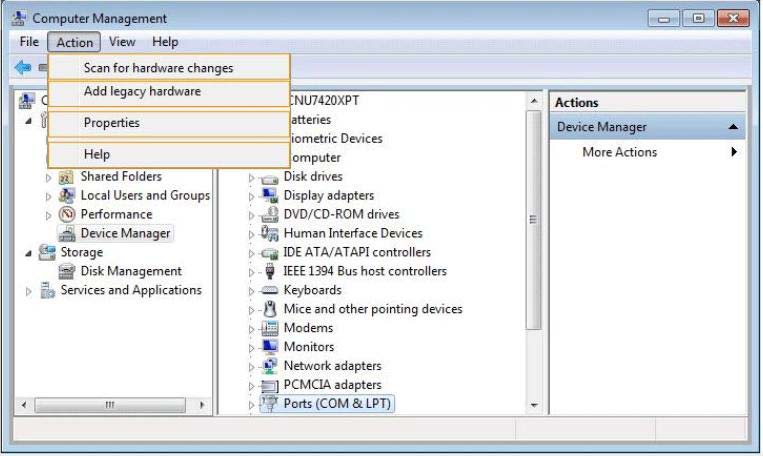763x456 pixels.
Task: Expand the Modems category
Action: pos(252,329)
